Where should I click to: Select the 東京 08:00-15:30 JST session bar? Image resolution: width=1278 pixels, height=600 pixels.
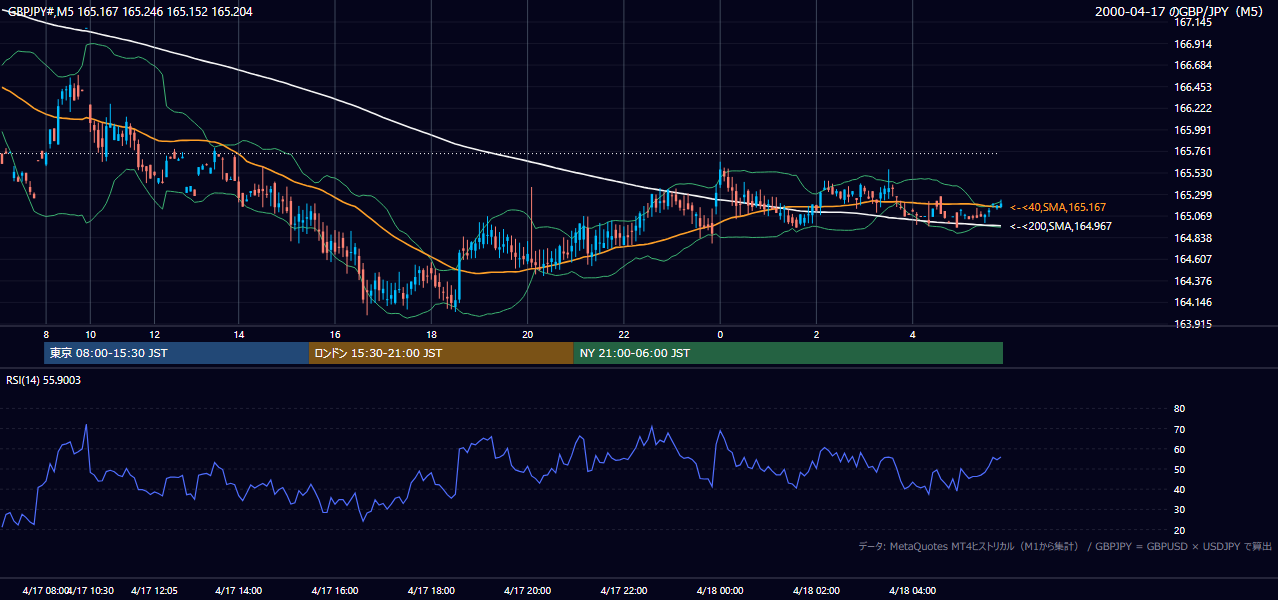click(176, 353)
